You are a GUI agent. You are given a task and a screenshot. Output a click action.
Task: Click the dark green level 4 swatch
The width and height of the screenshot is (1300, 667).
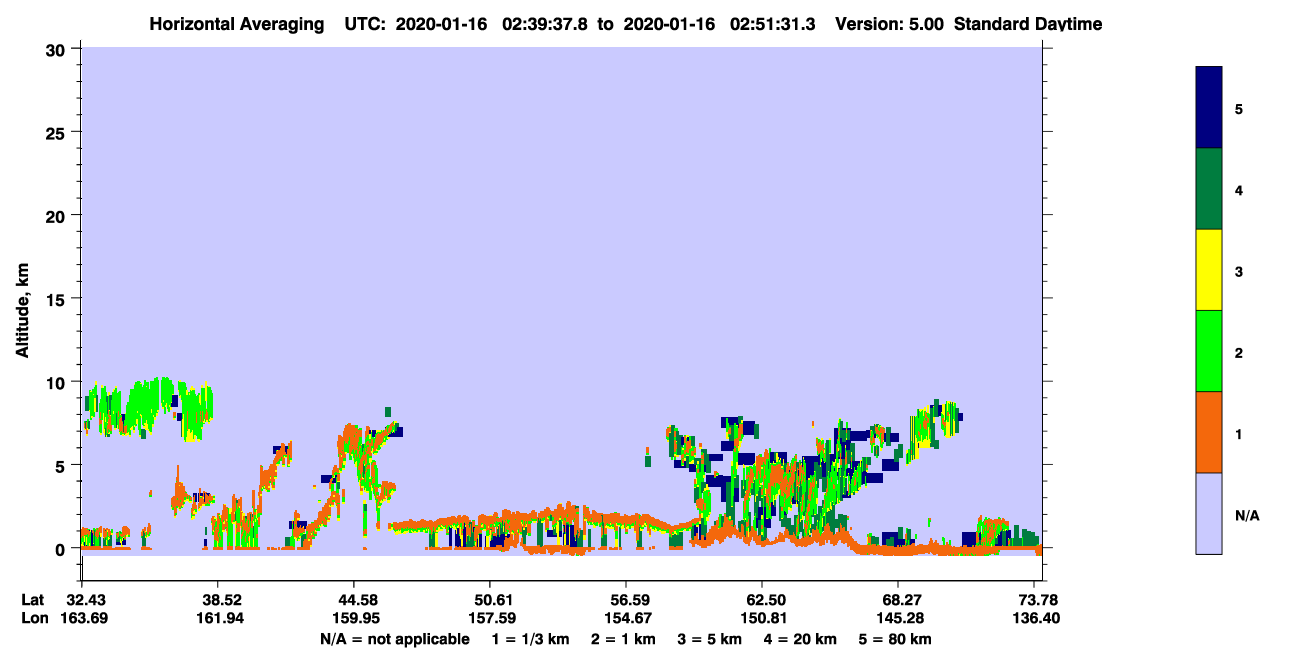click(x=1209, y=189)
